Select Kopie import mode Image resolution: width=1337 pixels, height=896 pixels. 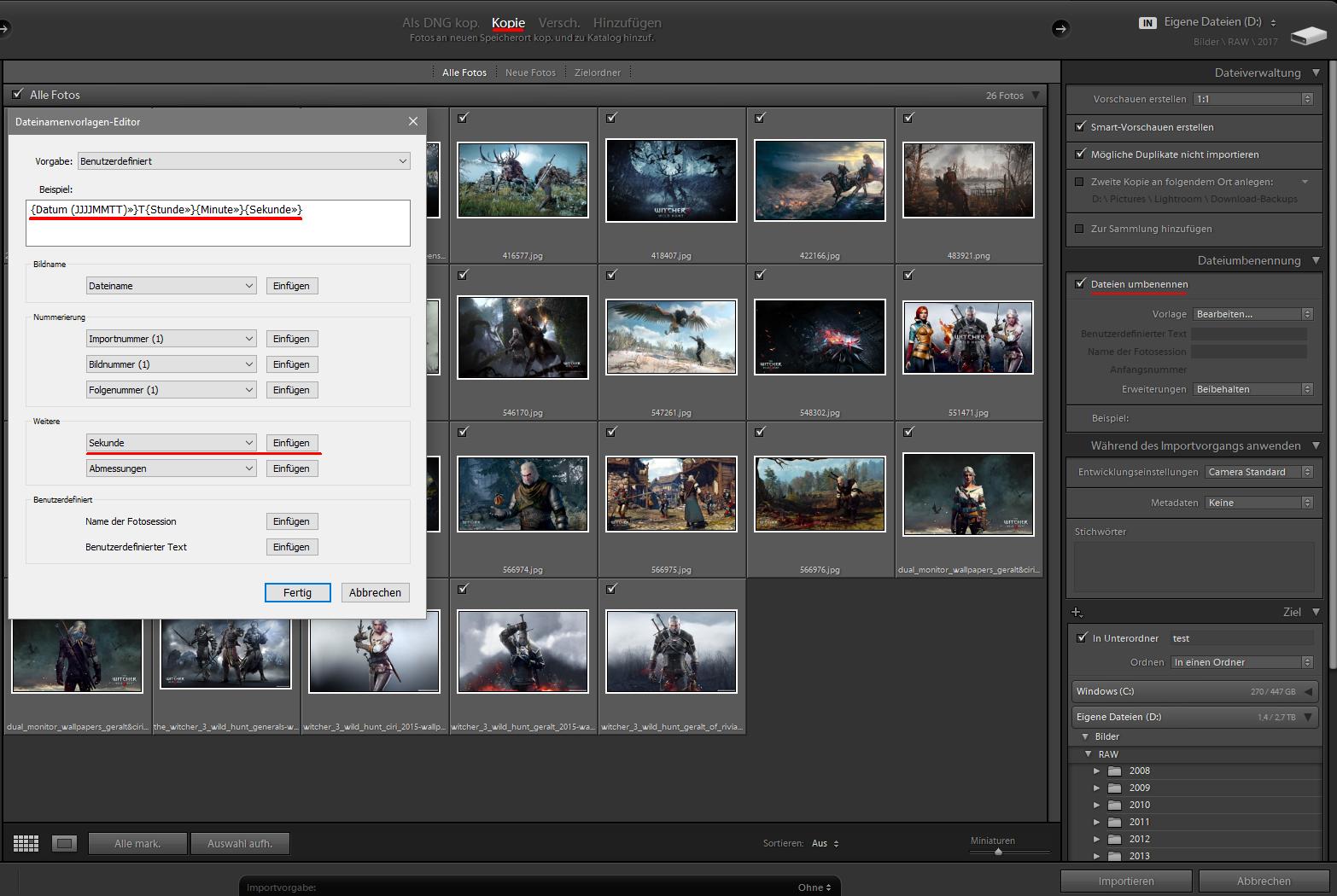click(x=508, y=23)
